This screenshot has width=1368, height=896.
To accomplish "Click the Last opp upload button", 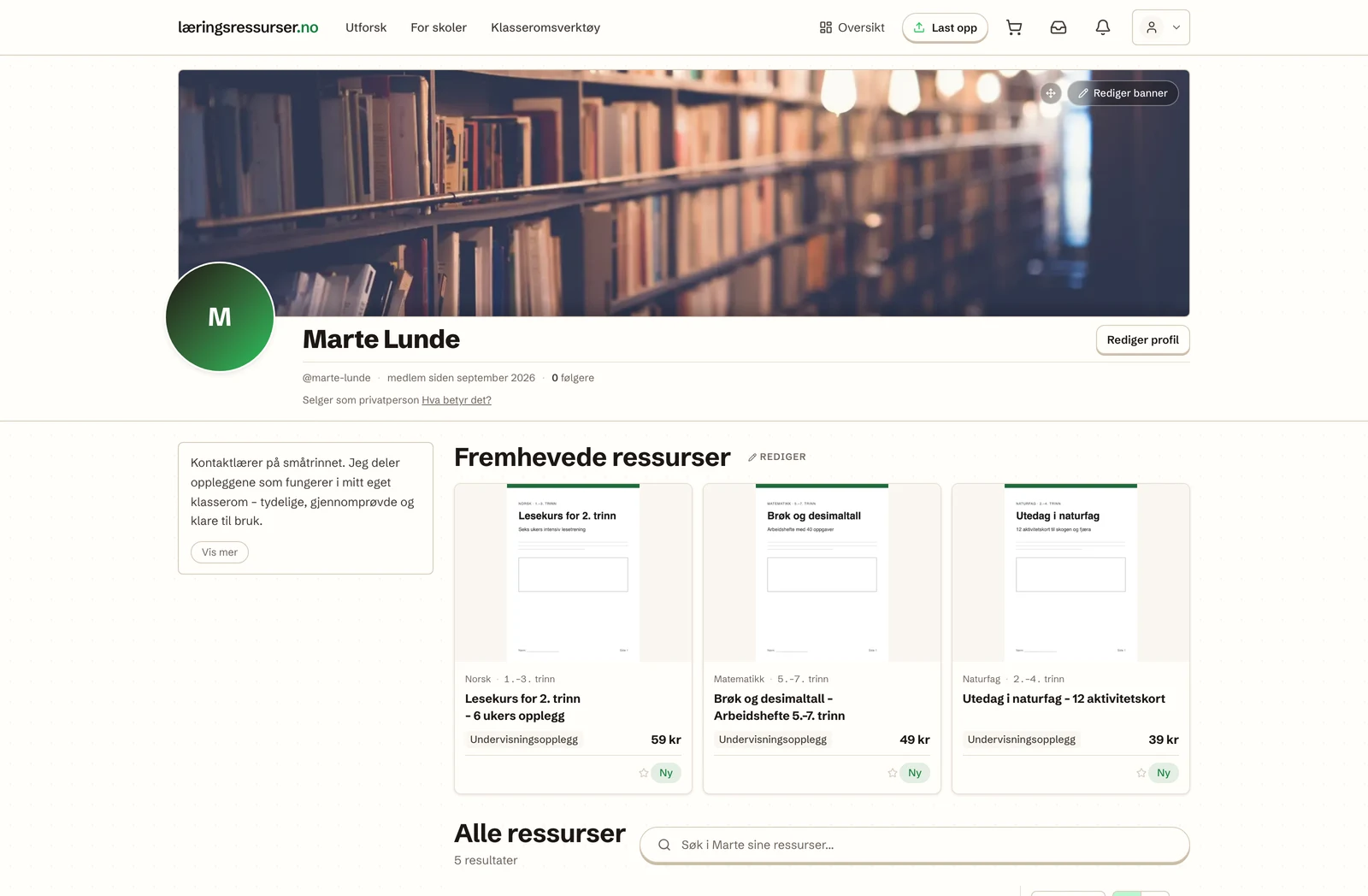I will 945,27.
